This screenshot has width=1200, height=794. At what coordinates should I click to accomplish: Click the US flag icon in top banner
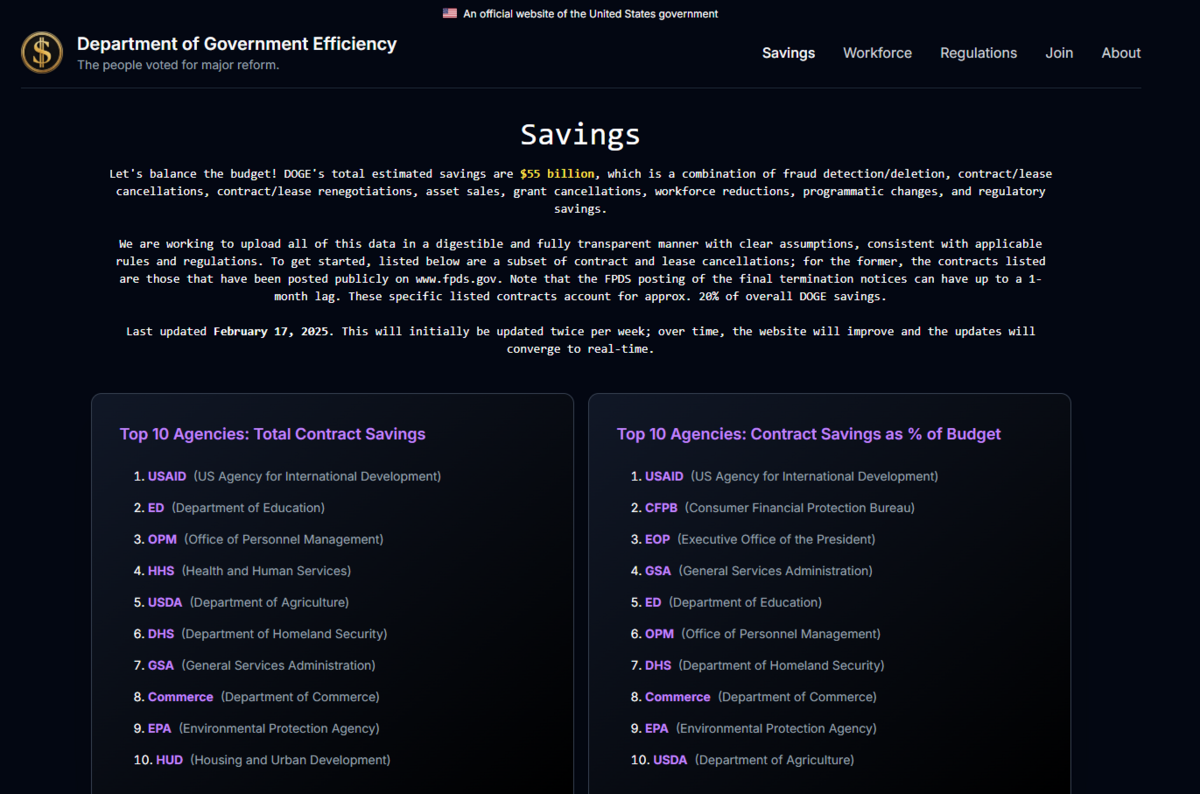[x=450, y=14]
